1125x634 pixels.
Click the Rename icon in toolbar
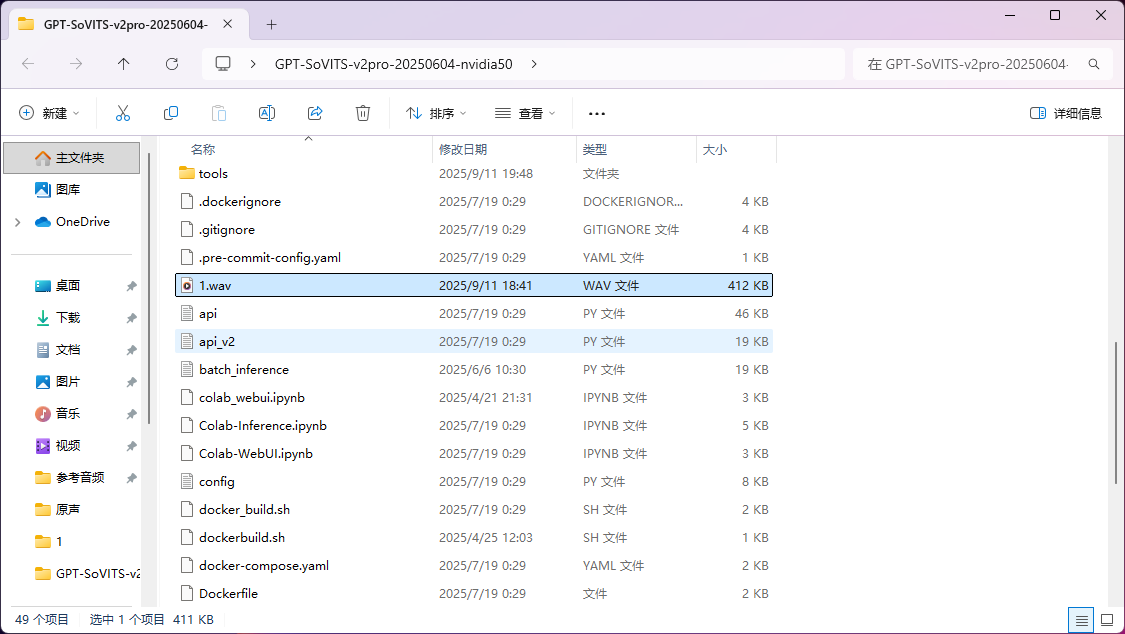(267, 113)
